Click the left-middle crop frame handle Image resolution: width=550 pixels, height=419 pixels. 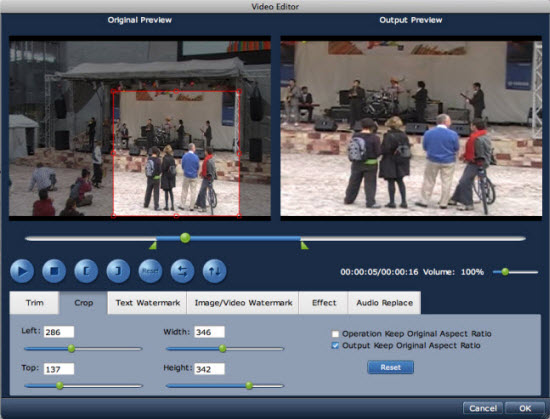tap(113, 154)
